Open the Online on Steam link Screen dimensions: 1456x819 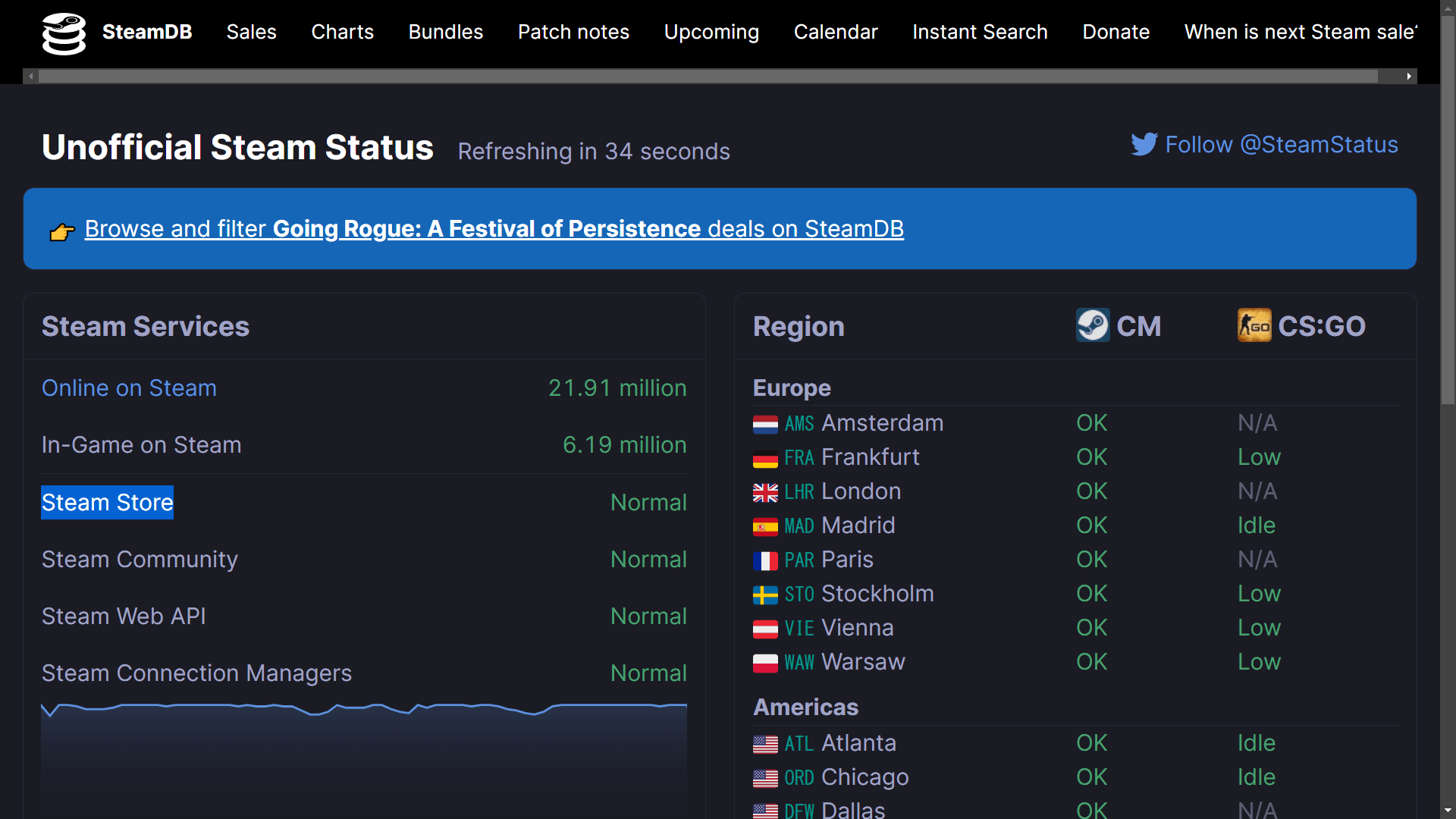(129, 388)
